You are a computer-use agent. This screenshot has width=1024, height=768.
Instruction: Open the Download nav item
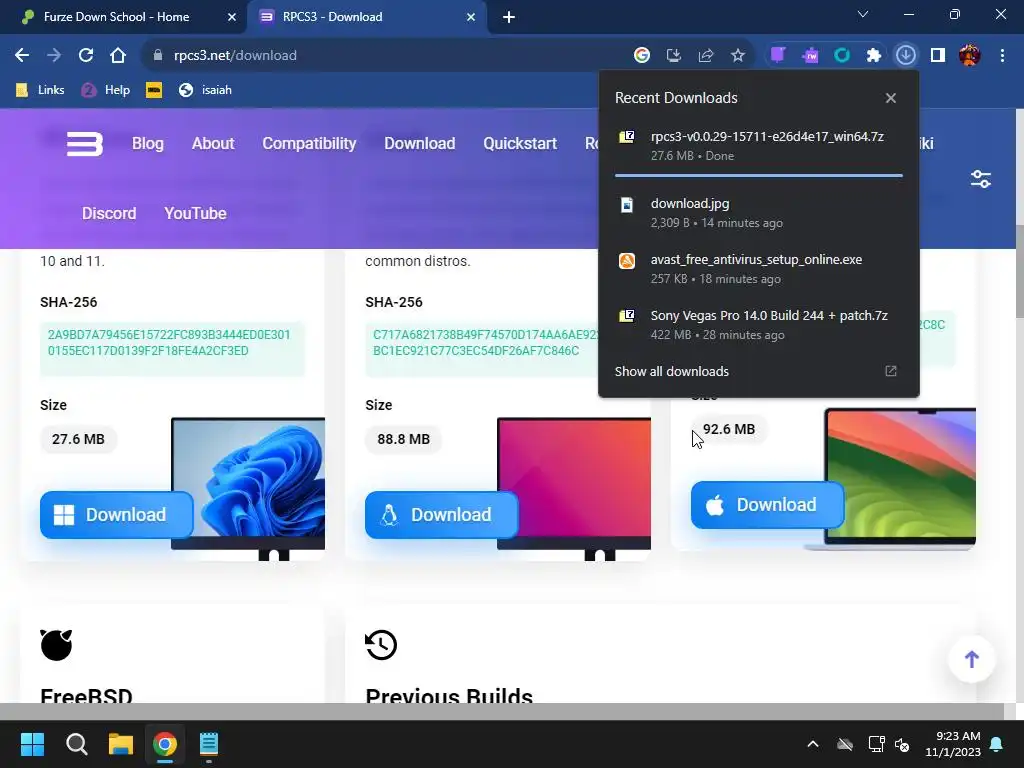click(x=419, y=144)
